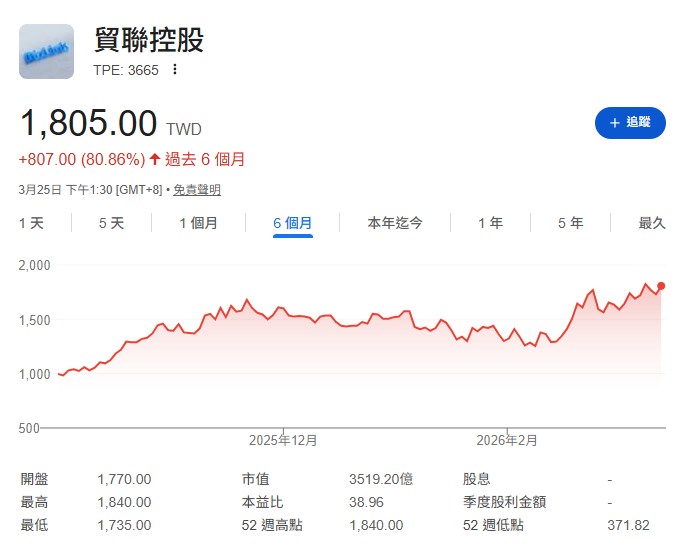The image size is (676, 555).
Task: Click the 2,000 y-axis label
Action: click(x=34, y=265)
